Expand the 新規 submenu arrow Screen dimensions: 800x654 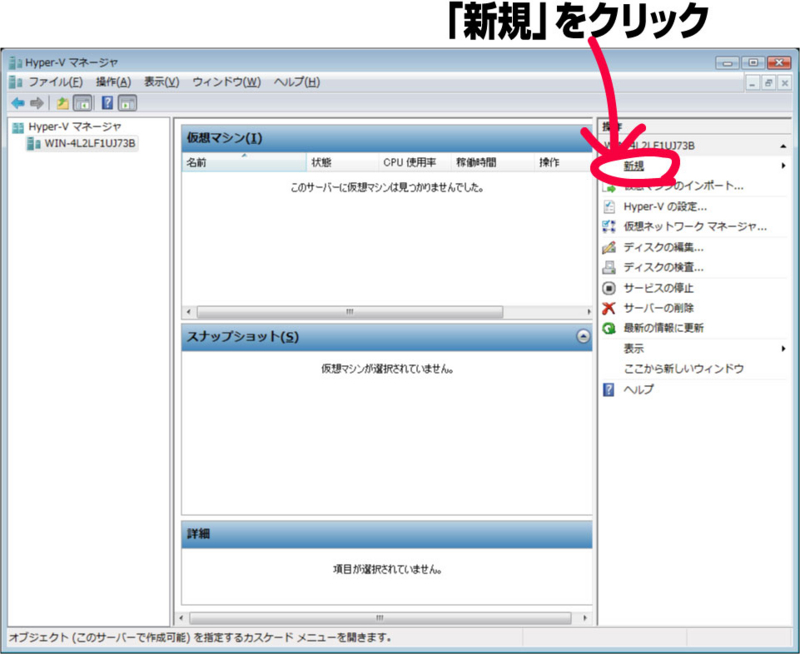point(786,165)
